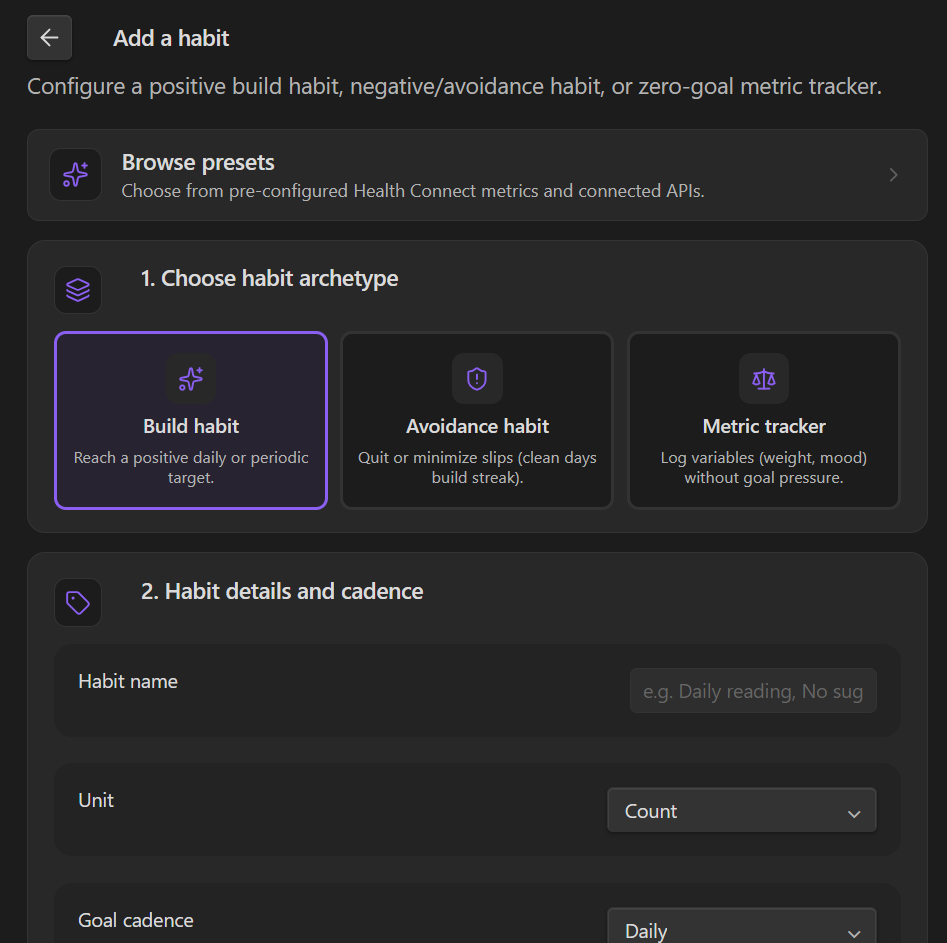Click the 'Unit' label

(96, 800)
